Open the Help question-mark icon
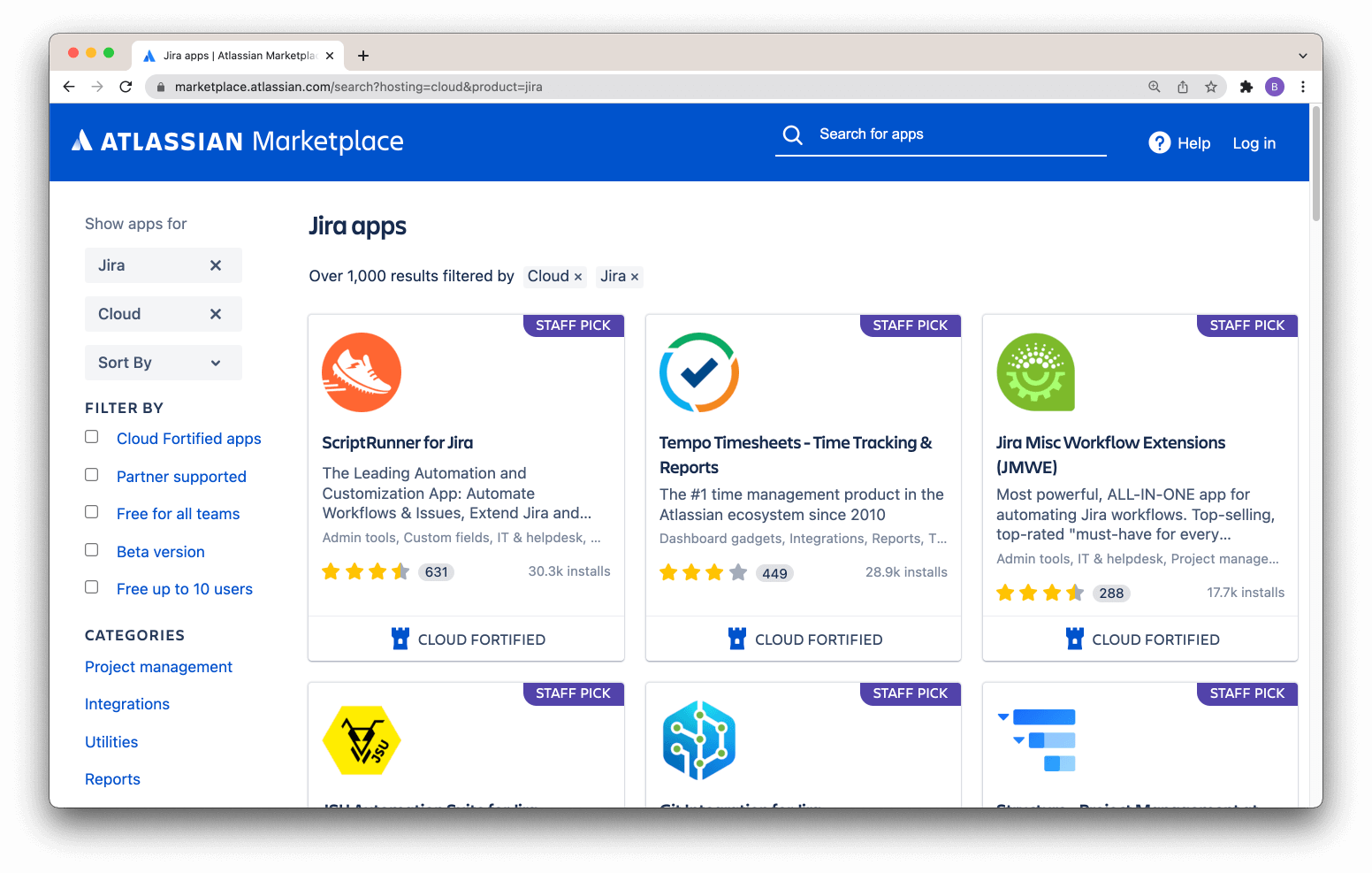 click(1159, 142)
